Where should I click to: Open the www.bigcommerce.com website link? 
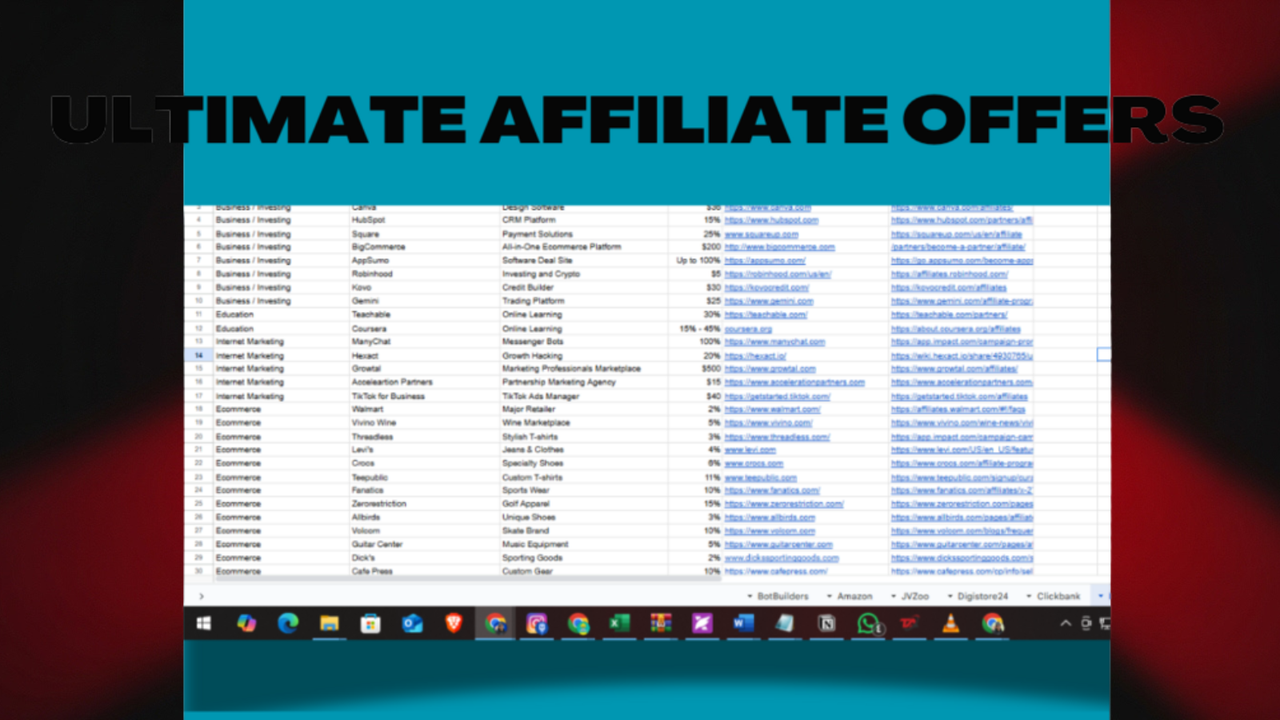click(x=779, y=247)
